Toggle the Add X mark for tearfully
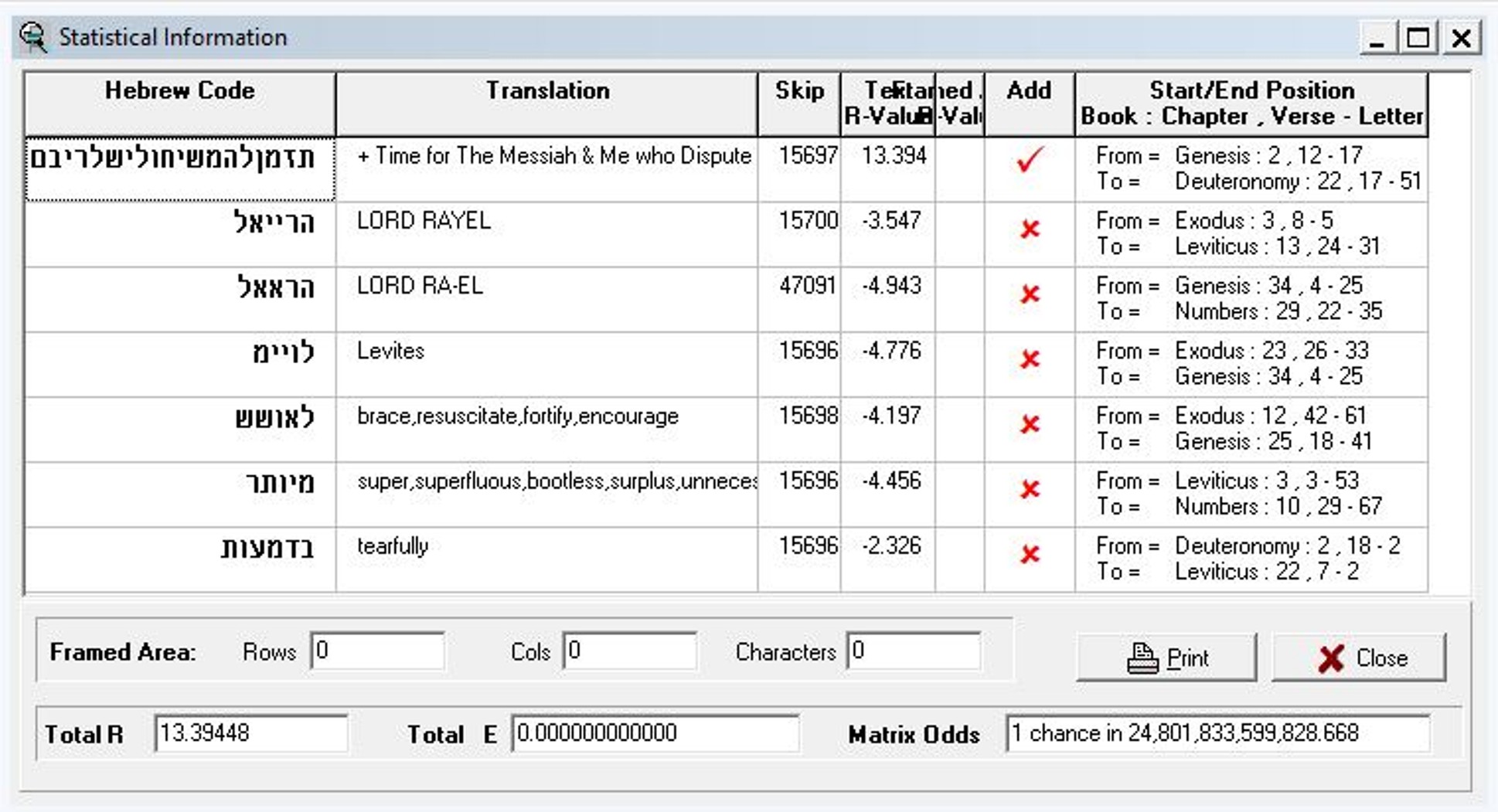The image size is (1498, 812). point(1030,553)
